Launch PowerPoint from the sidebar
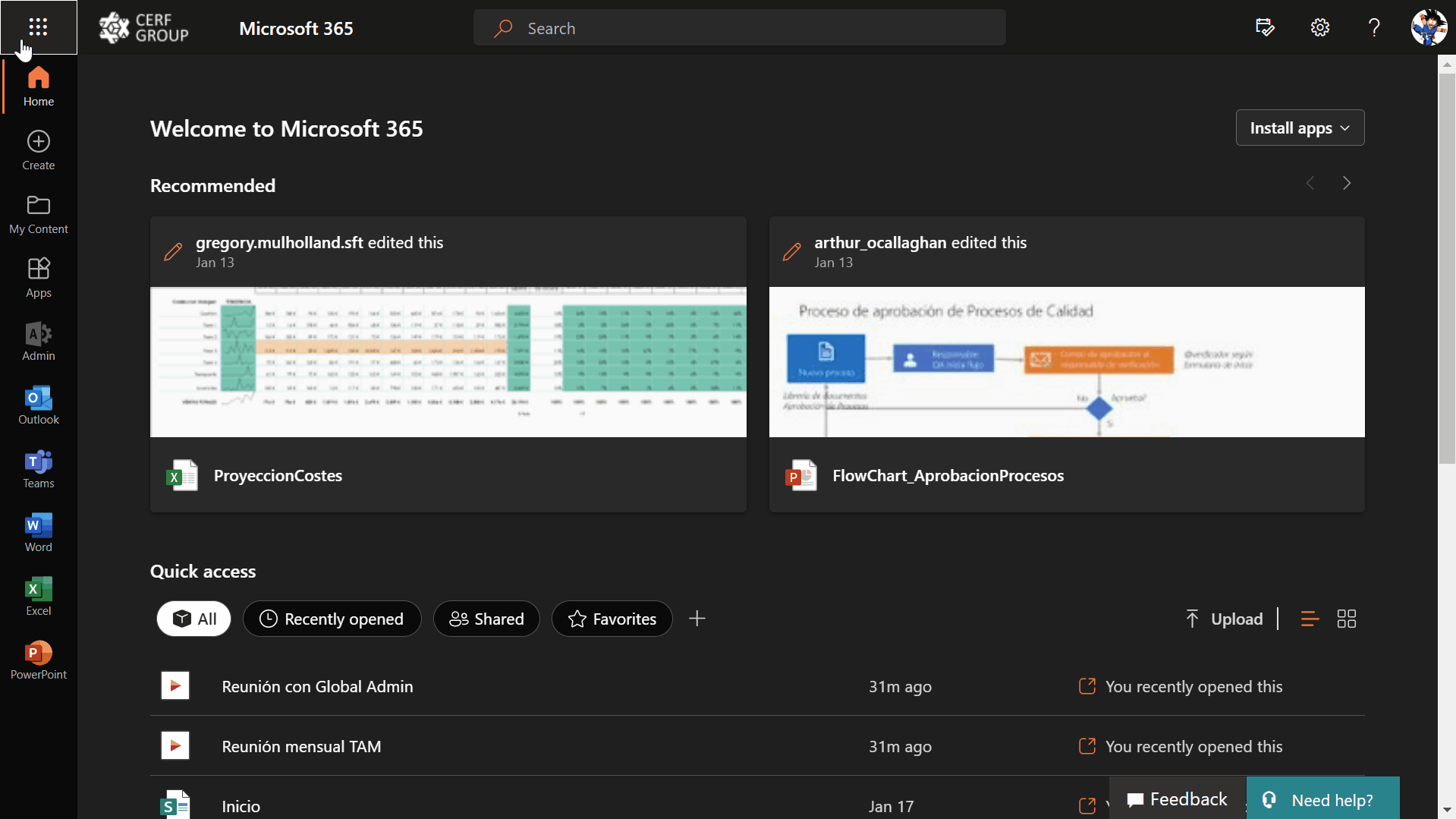Screen dimensions: 1456x819 [38, 660]
